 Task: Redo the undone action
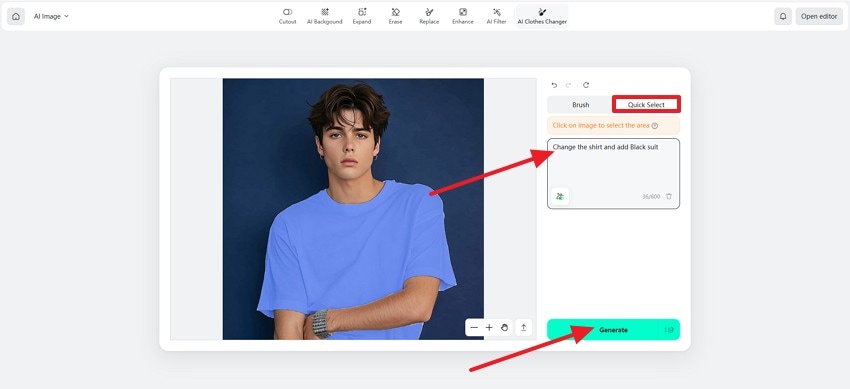click(569, 85)
